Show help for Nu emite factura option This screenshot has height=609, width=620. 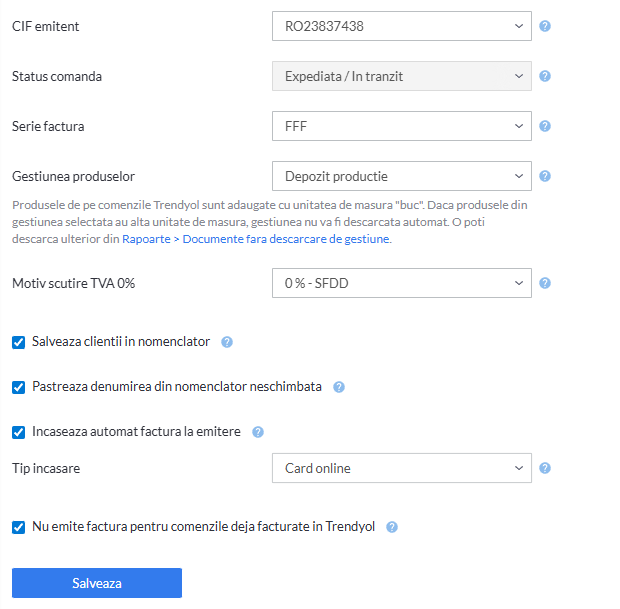(x=392, y=527)
